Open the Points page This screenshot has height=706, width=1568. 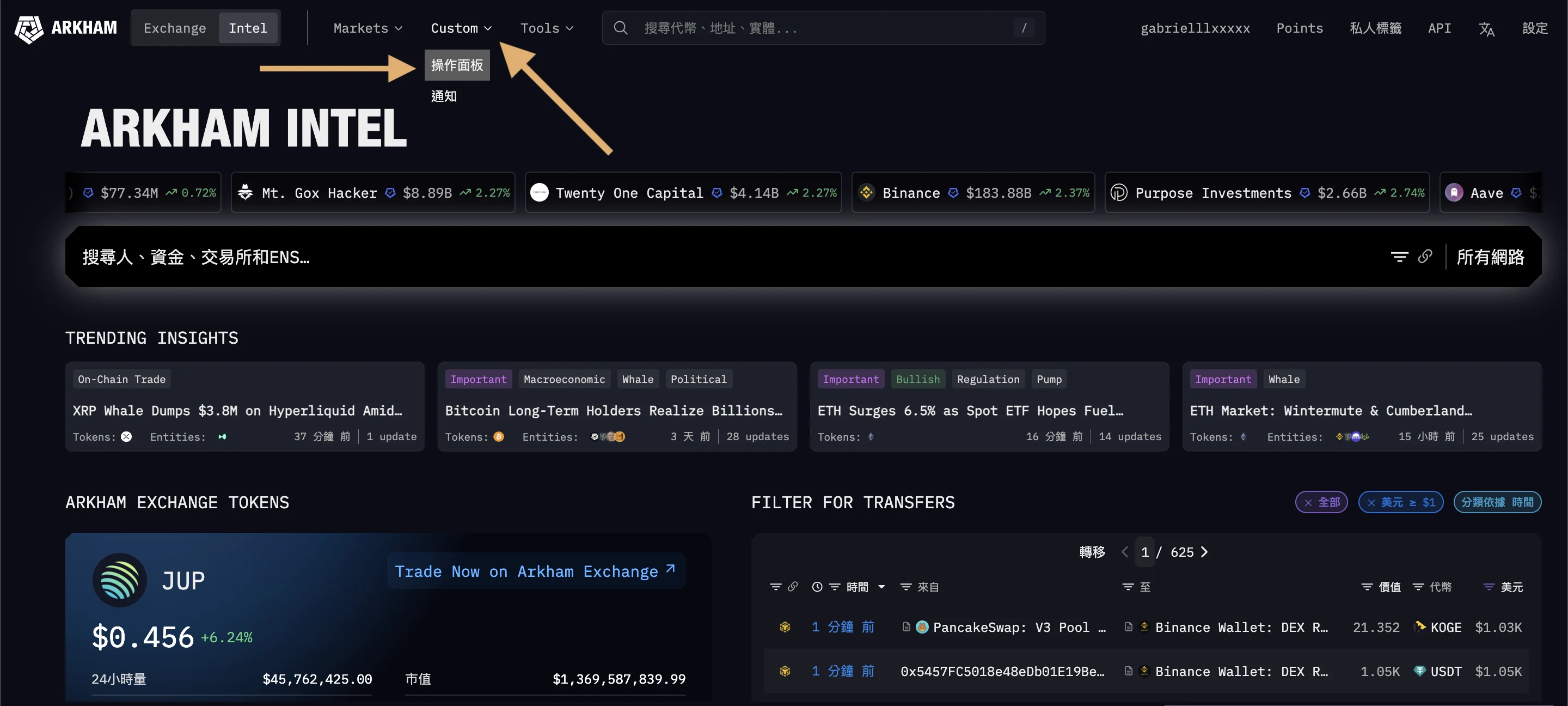[1299, 28]
